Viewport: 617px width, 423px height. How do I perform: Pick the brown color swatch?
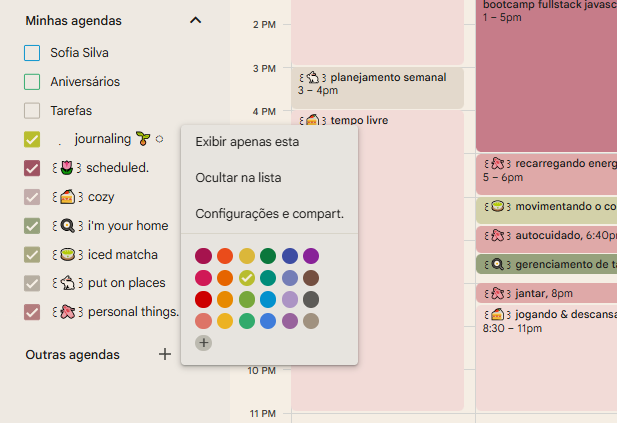[x=311, y=278]
